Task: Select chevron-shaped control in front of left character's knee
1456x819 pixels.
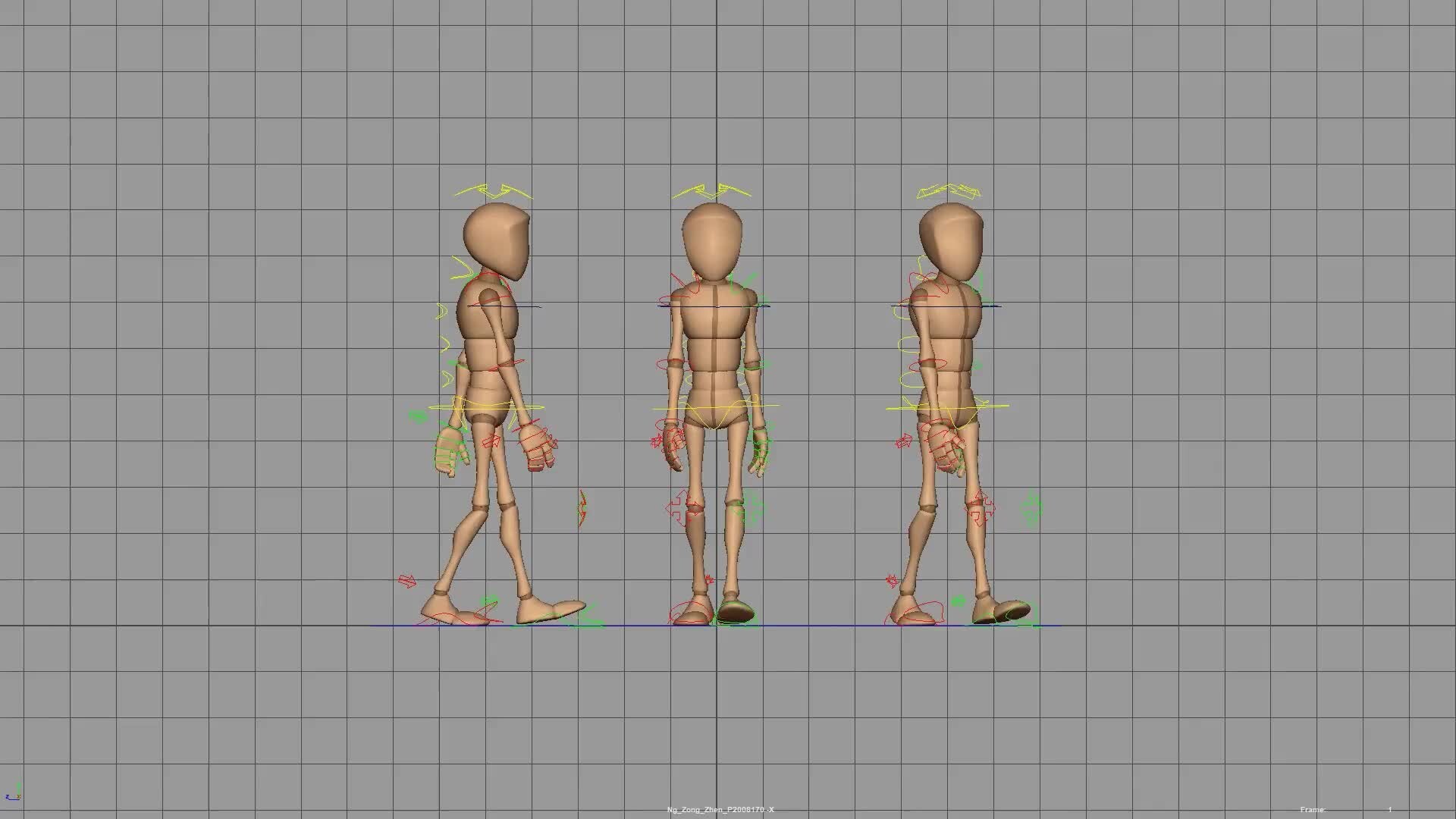Action: pyautogui.click(x=582, y=508)
